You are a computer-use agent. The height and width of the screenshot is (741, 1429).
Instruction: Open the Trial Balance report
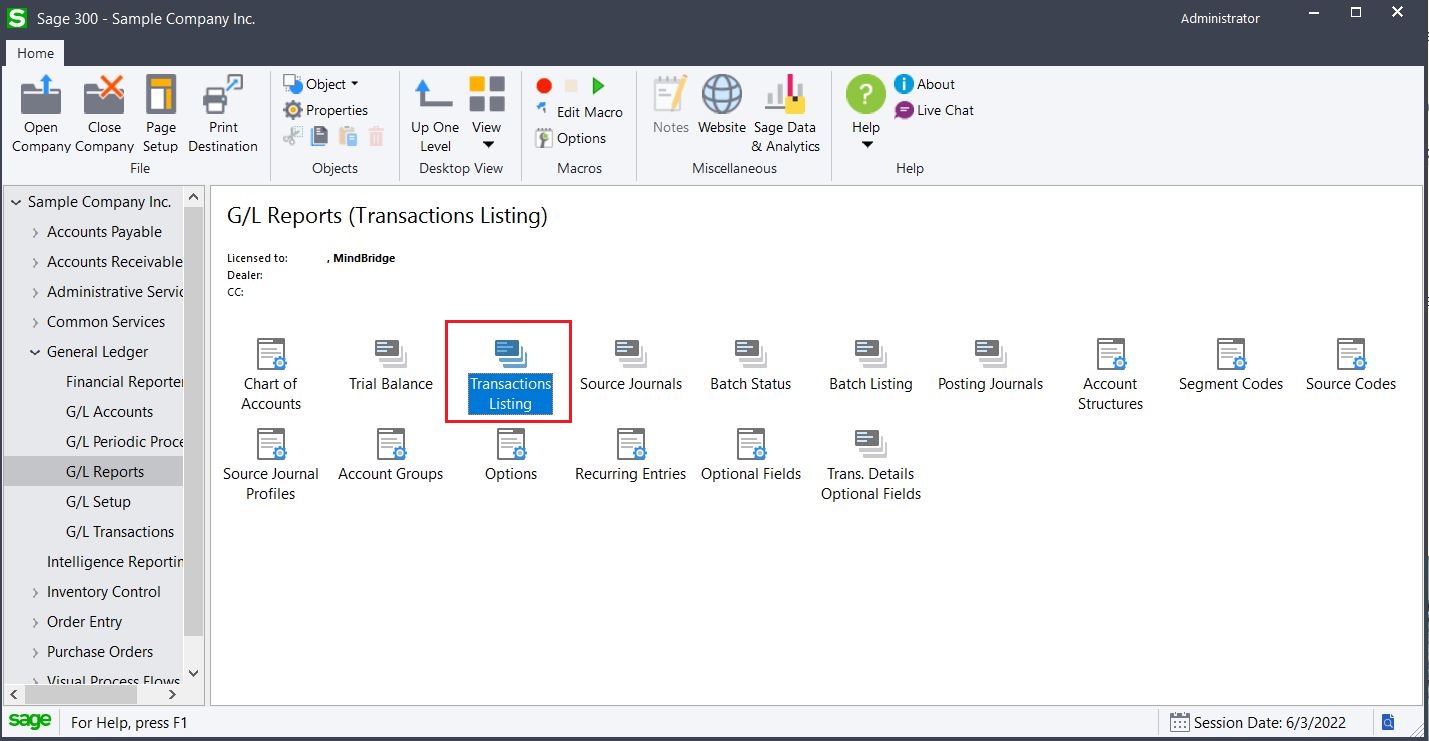[390, 360]
